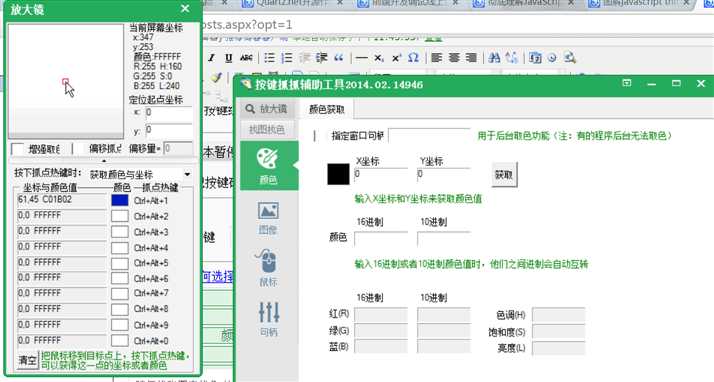Open the 鼠标 mouse section icon
This screenshot has width=714, height=382.
(268, 268)
